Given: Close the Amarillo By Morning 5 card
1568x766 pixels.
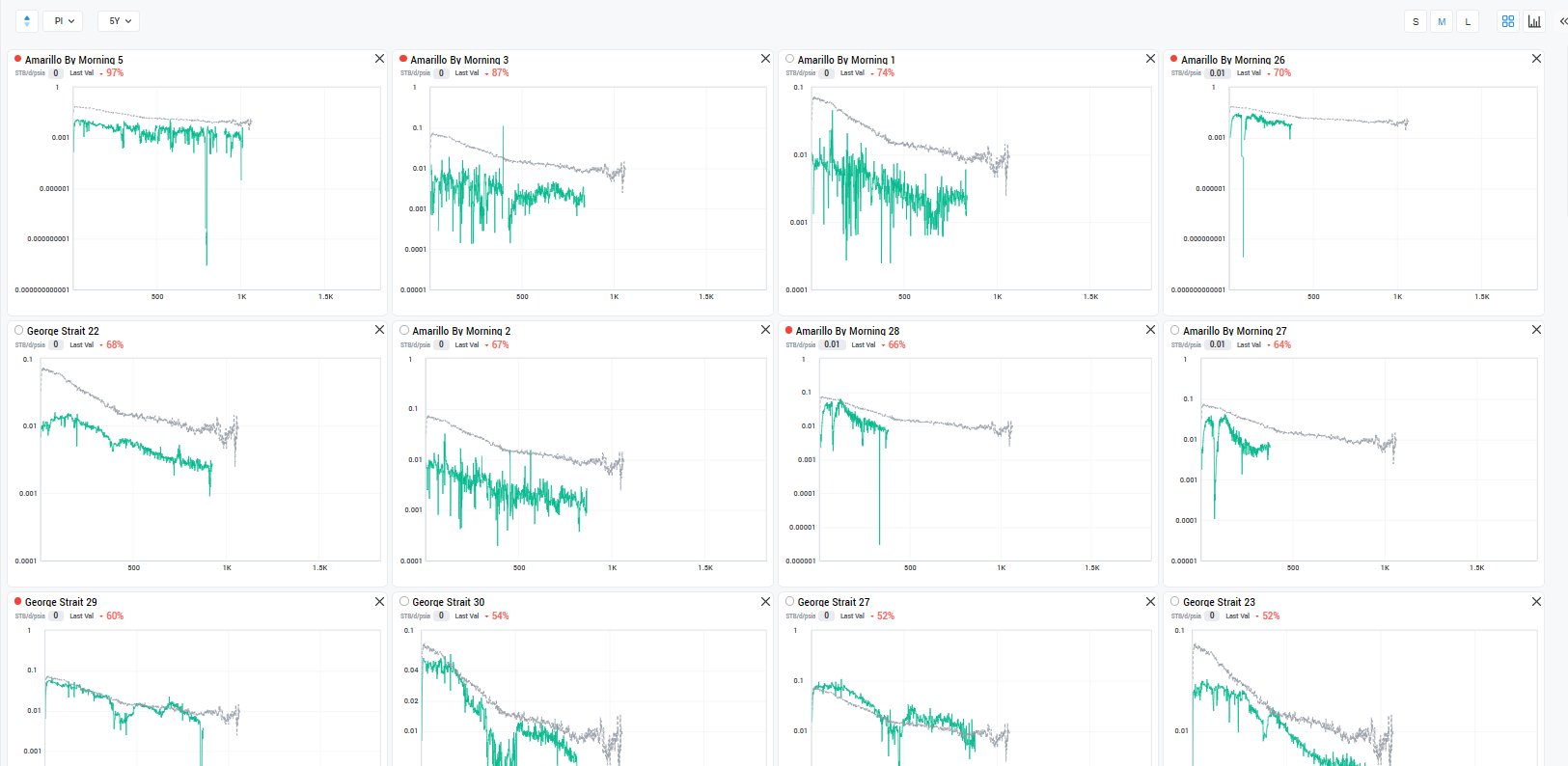Looking at the screenshot, I should tap(379, 59).
